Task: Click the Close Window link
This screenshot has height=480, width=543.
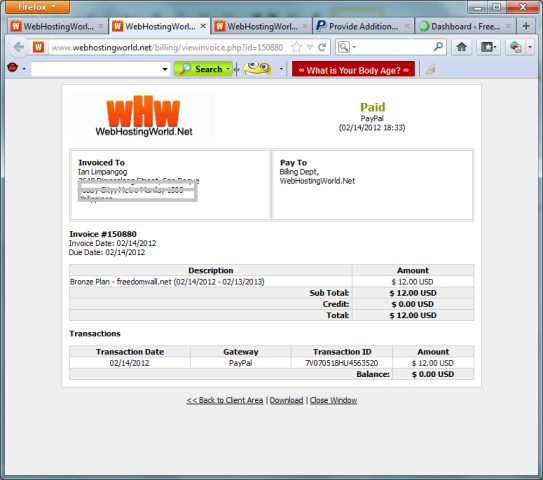Action: point(333,400)
